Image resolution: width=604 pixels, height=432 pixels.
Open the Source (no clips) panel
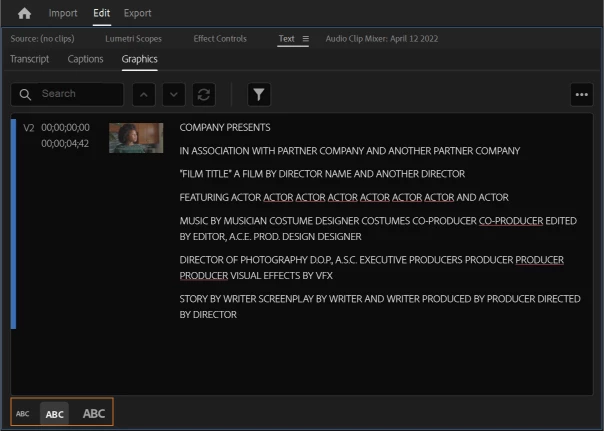tap(42, 39)
